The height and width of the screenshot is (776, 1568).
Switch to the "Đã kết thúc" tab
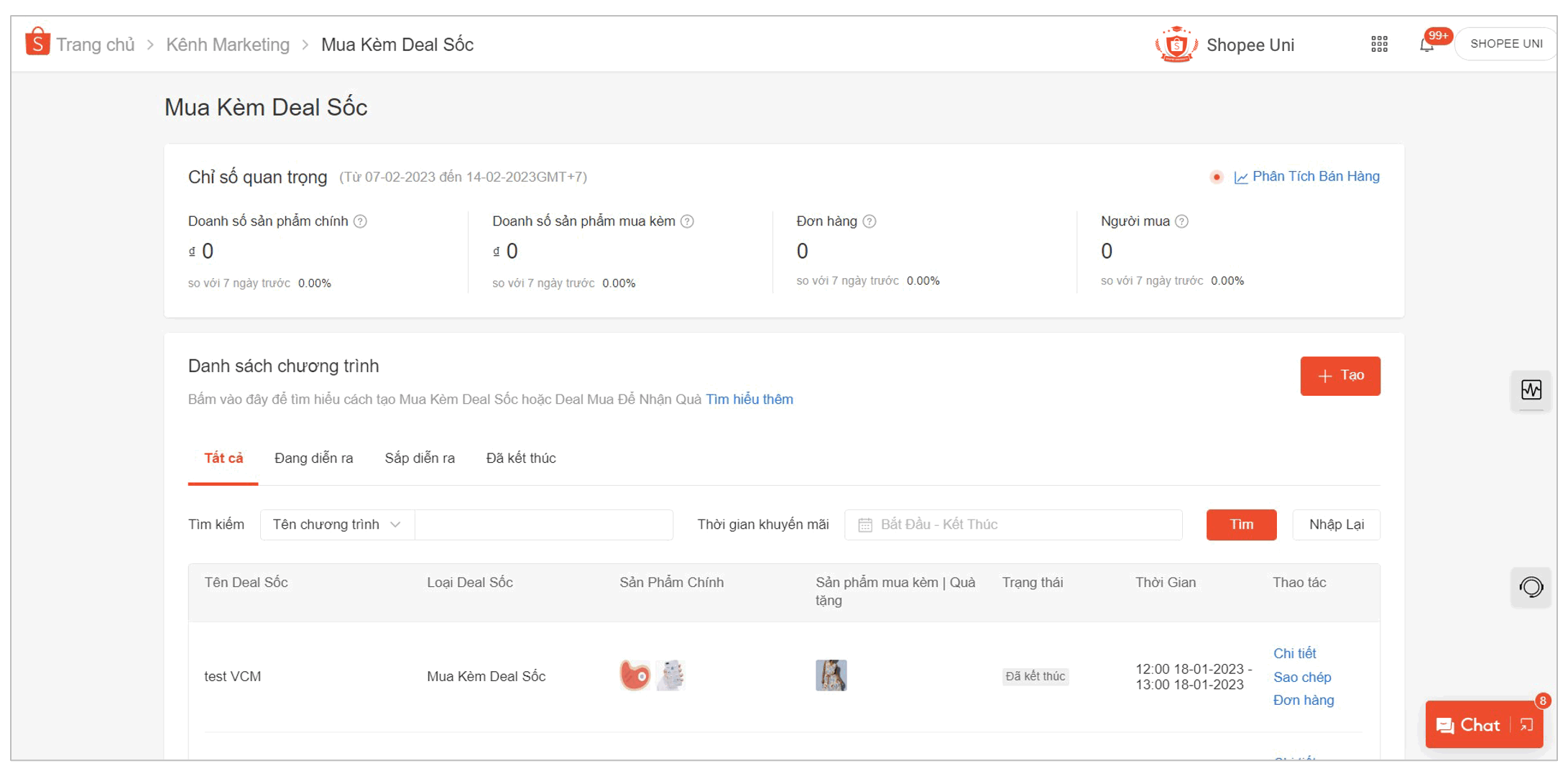click(522, 458)
